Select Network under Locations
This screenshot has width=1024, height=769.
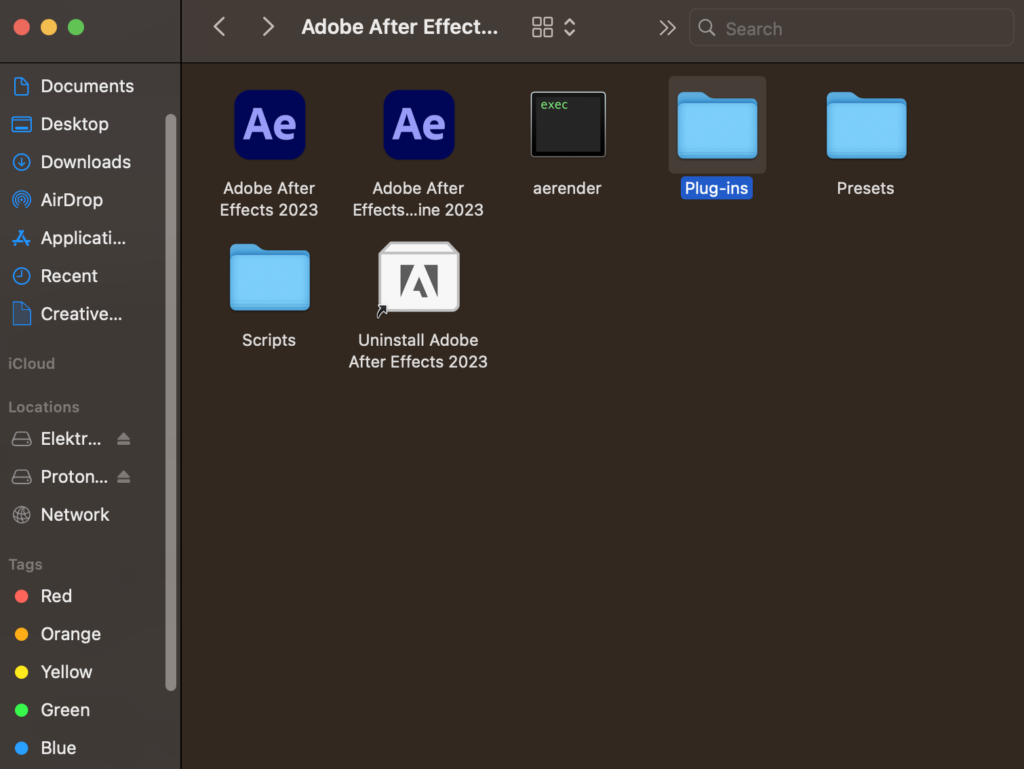pyautogui.click(x=75, y=515)
